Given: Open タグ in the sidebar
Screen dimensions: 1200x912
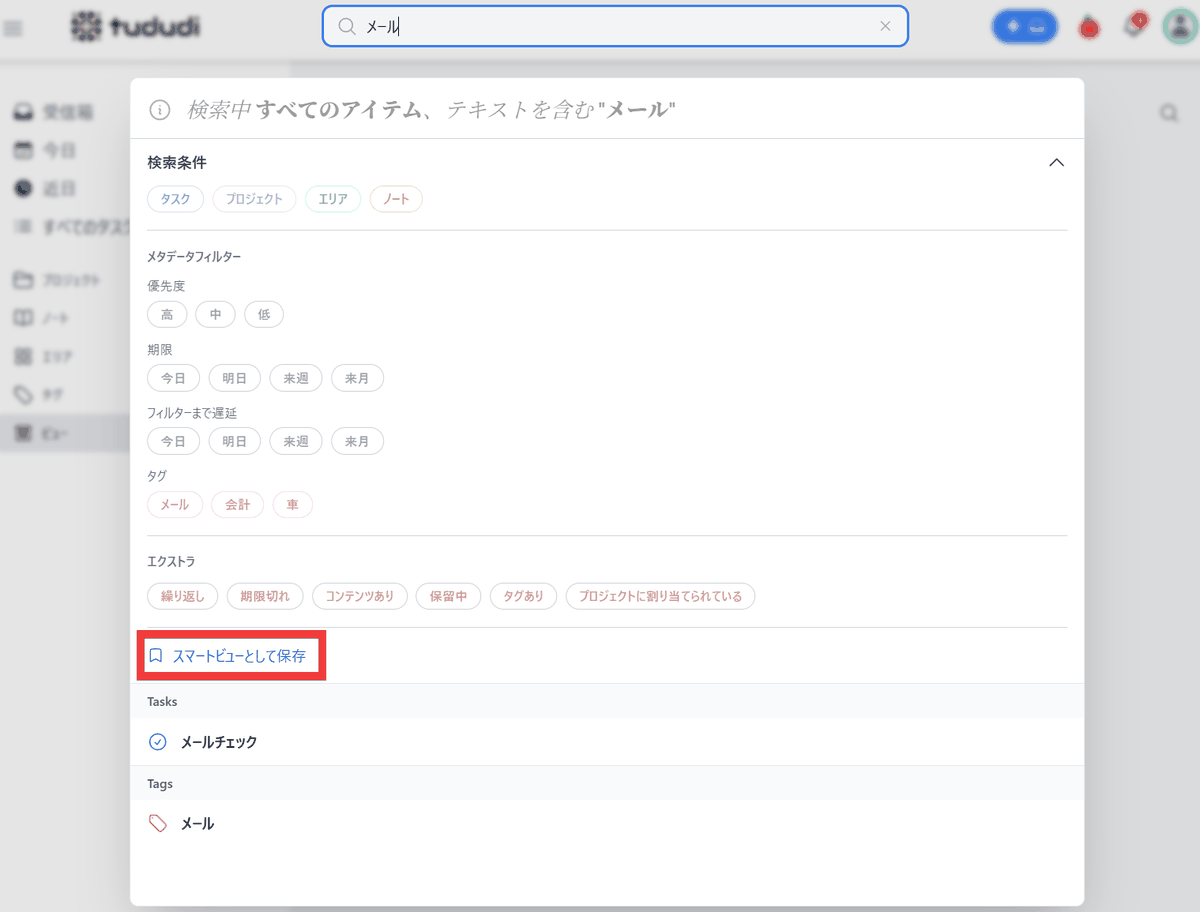Looking at the screenshot, I should pyautogui.click(x=52, y=395).
